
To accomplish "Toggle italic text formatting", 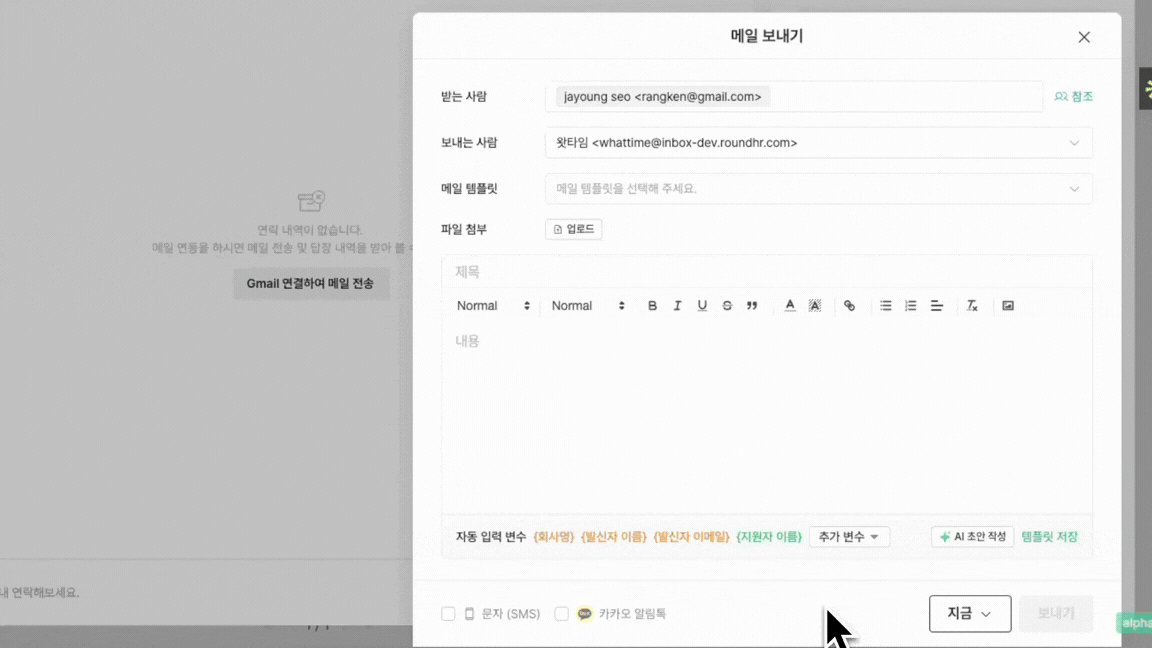I will [677, 306].
